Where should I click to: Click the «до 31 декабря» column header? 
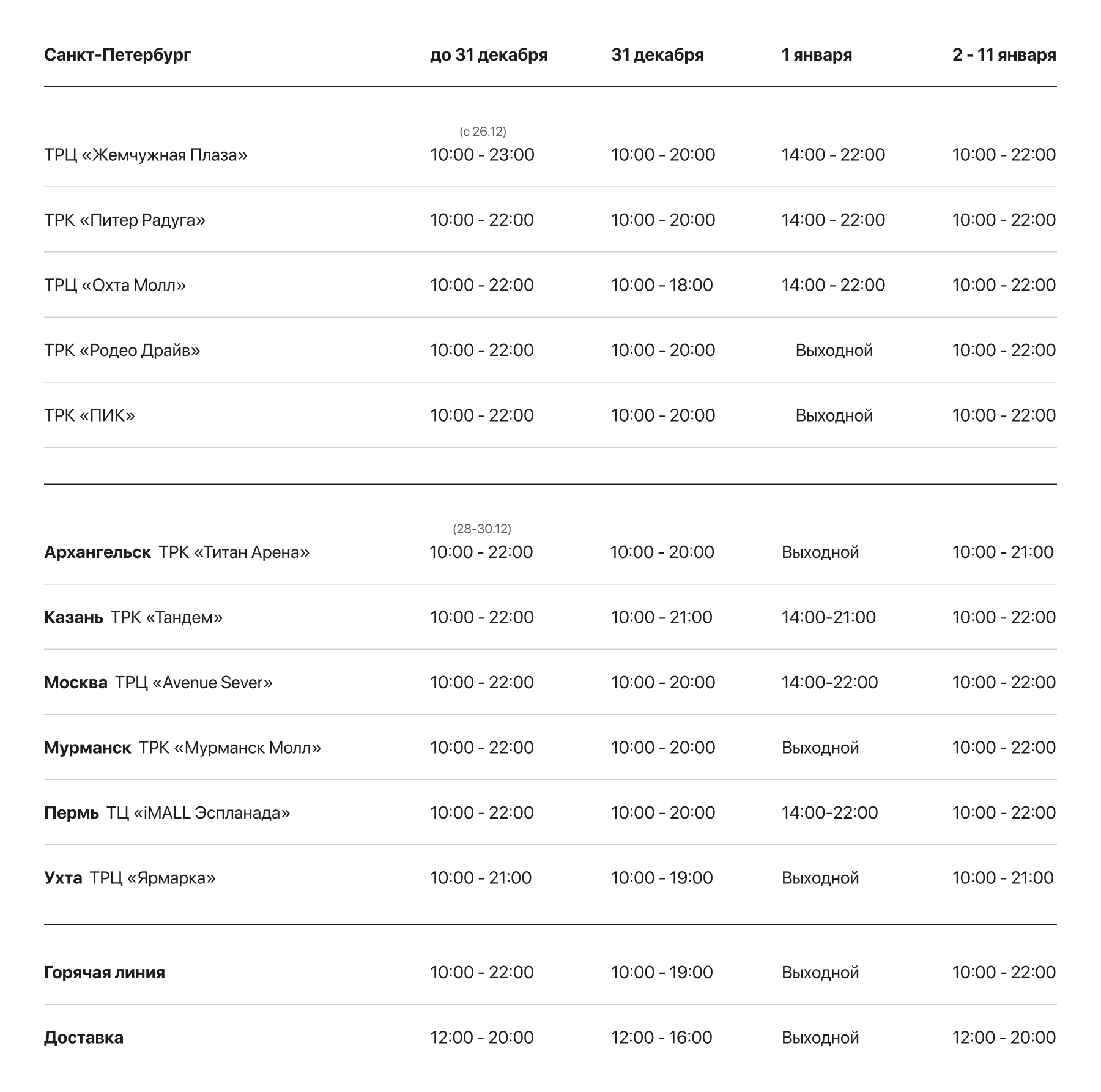[x=488, y=55]
